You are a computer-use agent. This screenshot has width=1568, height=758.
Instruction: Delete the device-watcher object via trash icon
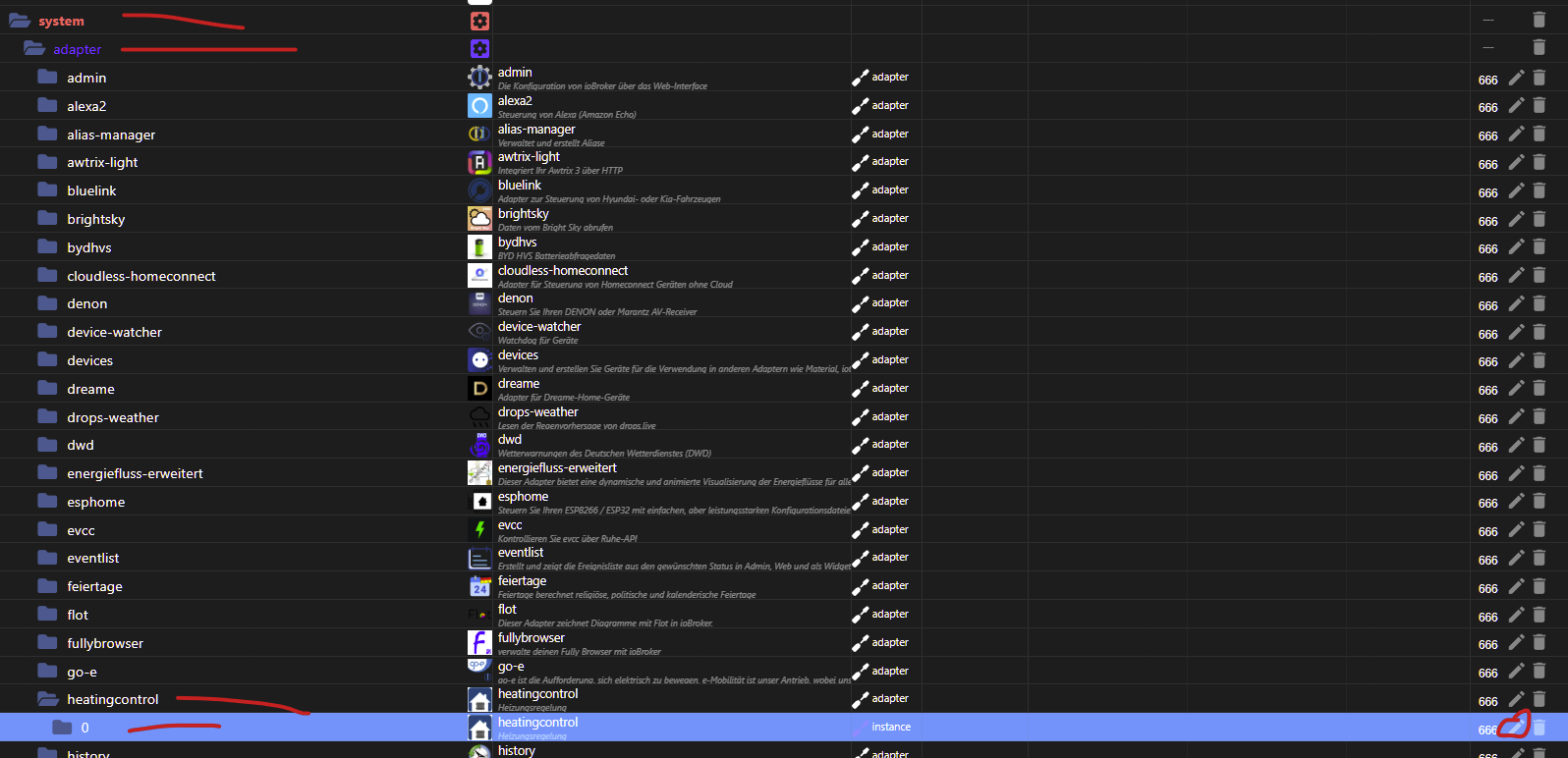coord(1540,331)
